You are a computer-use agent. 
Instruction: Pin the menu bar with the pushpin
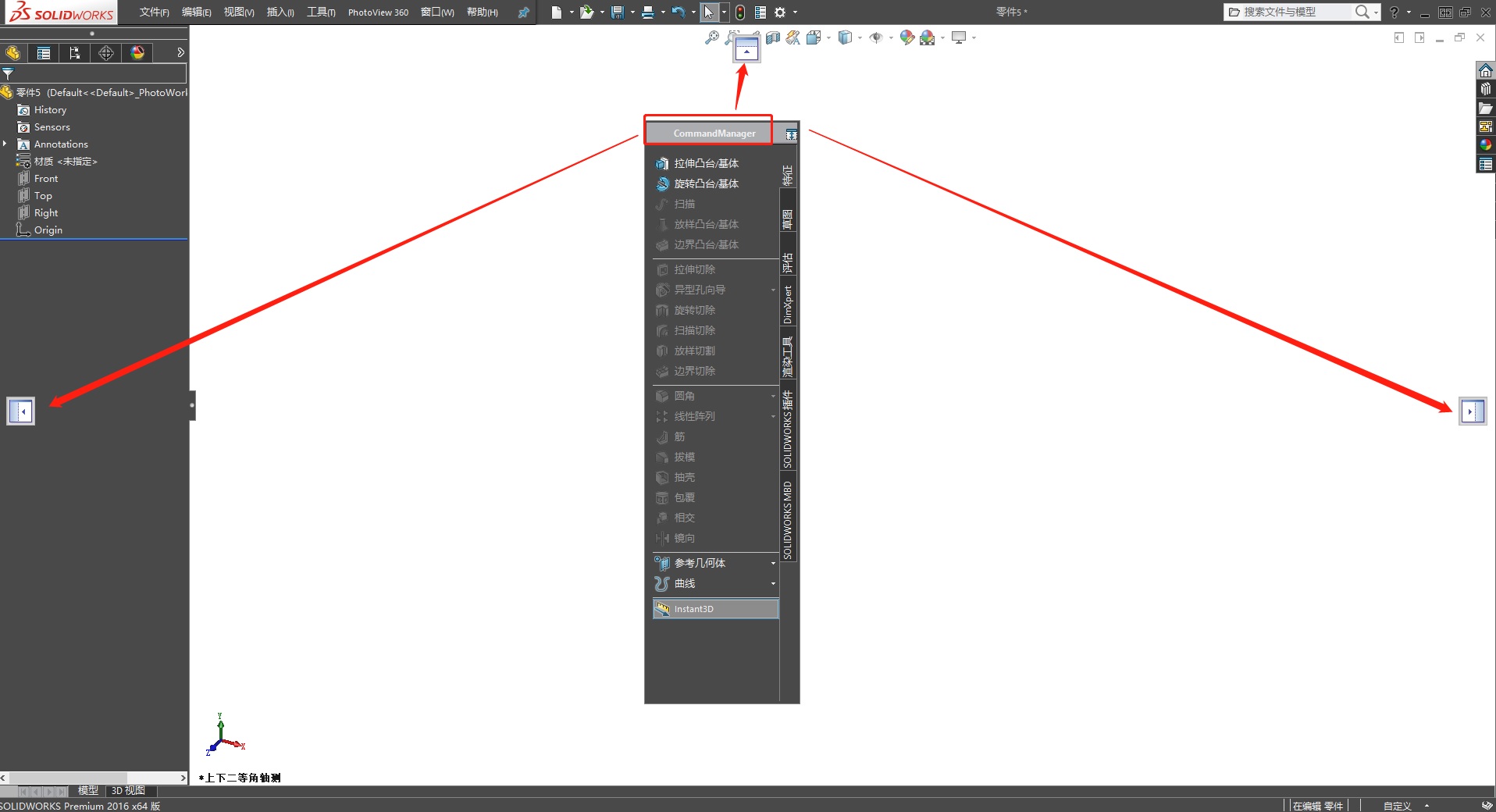coord(524,12)
